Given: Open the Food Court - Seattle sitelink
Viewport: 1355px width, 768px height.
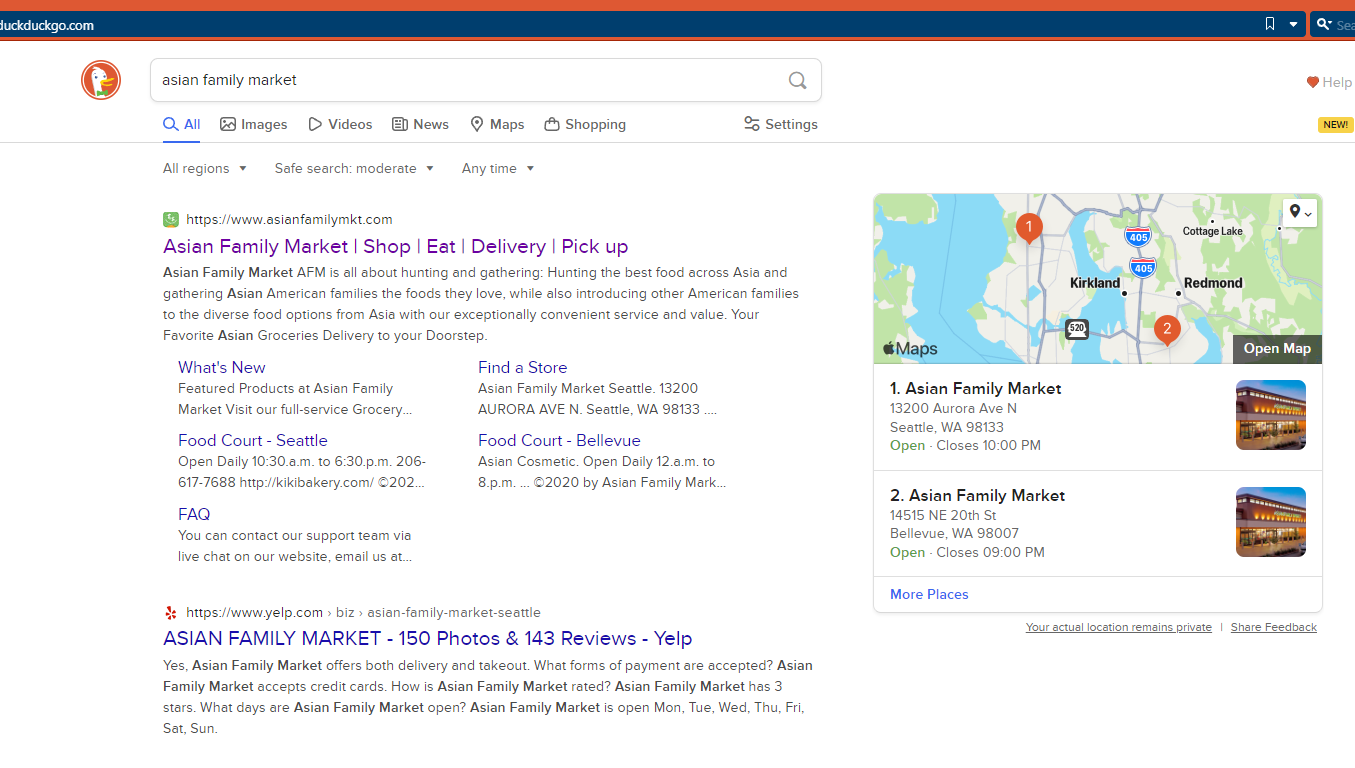Looking at the screenshot, I should click(253, 440).
